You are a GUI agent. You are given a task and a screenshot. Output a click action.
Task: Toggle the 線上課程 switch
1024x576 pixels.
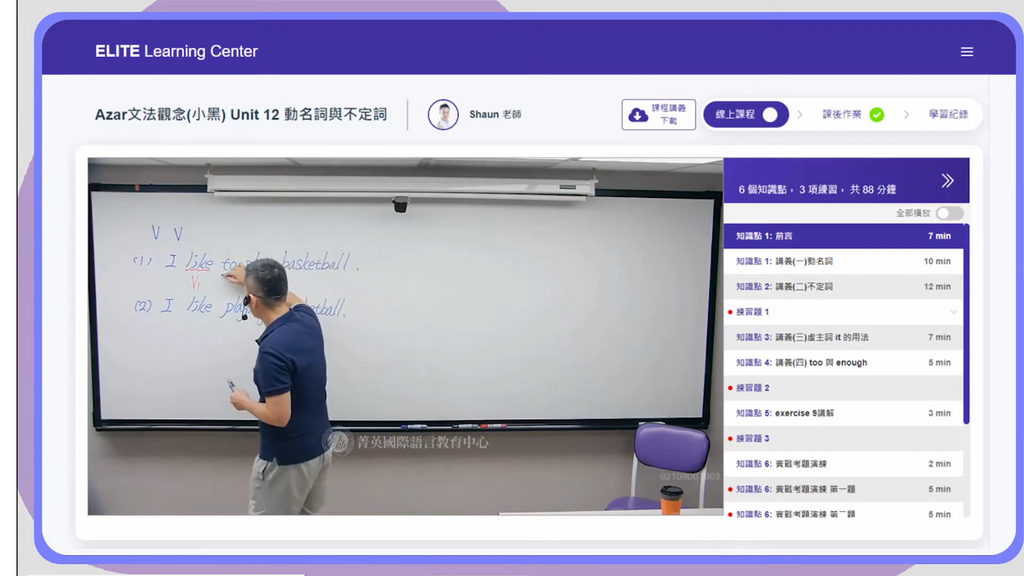769,115
